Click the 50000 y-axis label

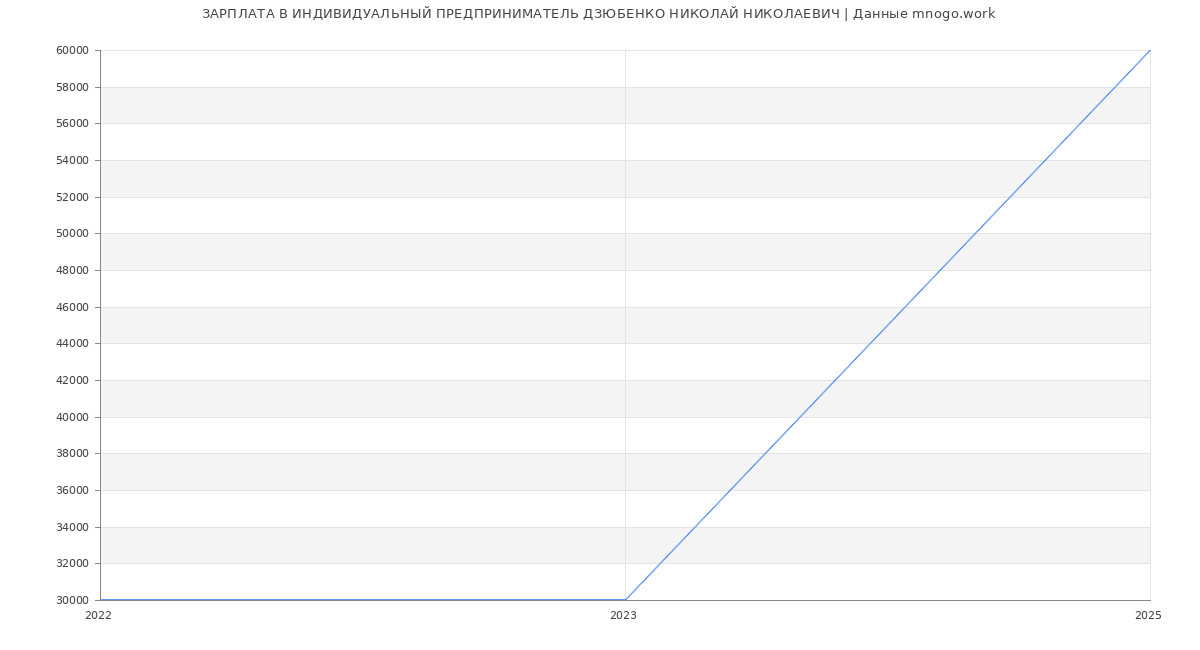pyautogui.click(x=72, y=234)
